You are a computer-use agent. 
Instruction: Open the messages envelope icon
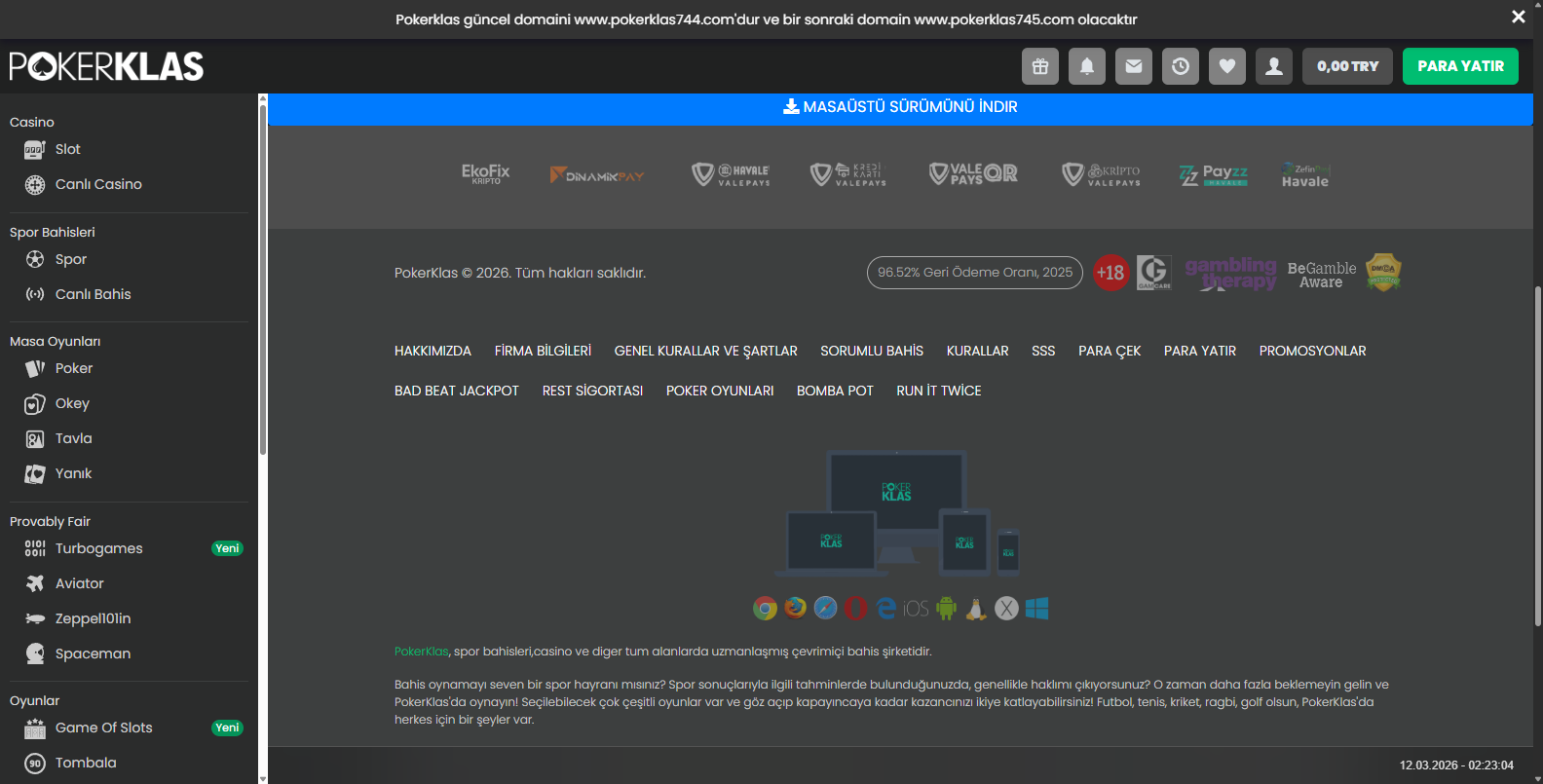point(1134,66)
